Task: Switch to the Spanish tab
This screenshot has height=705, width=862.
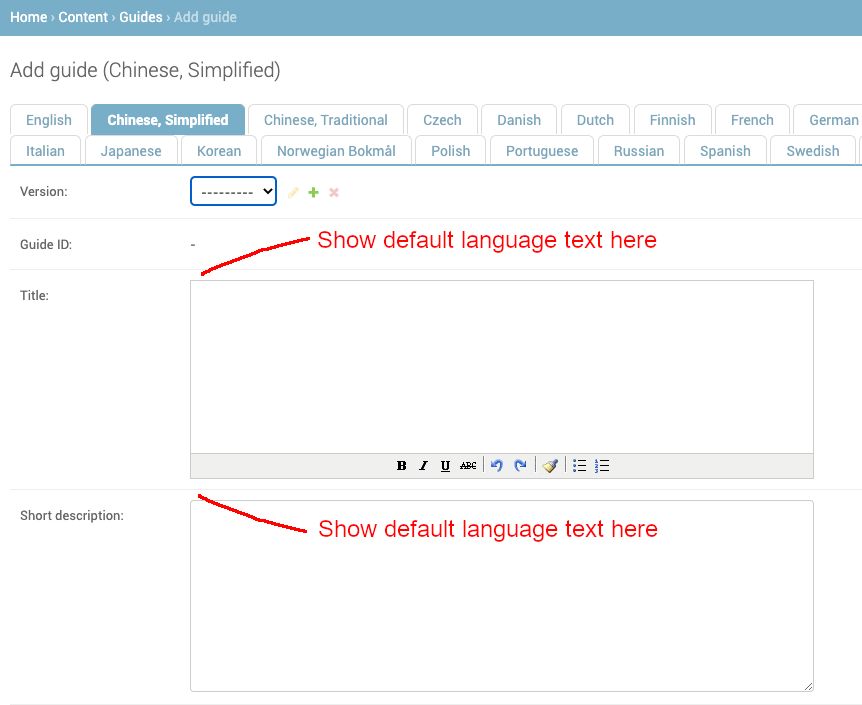Action: (725, 151)
